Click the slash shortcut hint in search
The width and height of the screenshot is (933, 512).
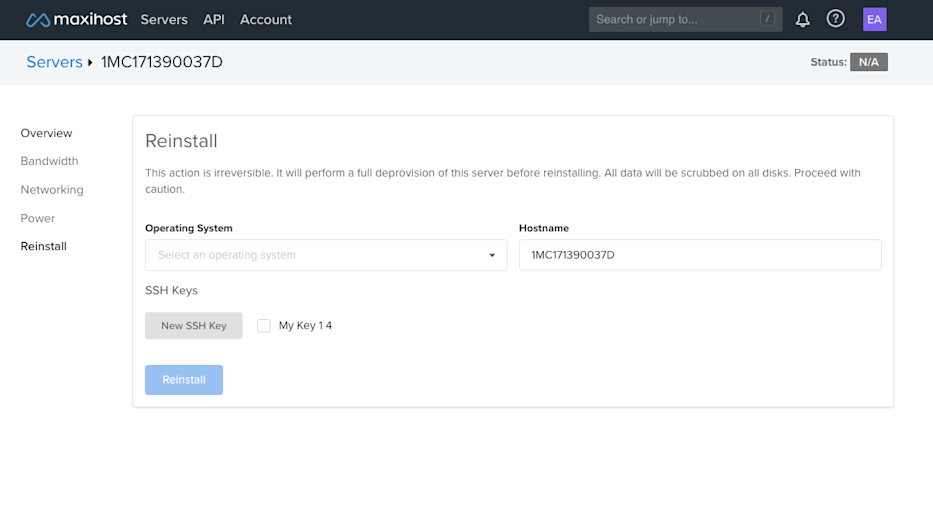768,19
